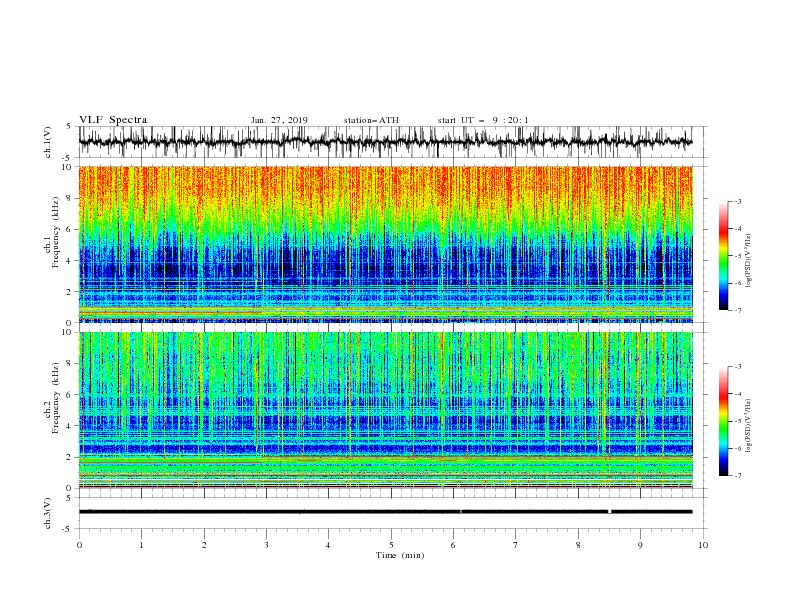The width and height of the screenshot is (792, 612).
Task: Click inside the ch.2 spectrogram panel
Action: 385,410
